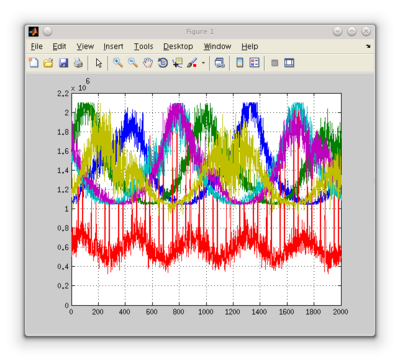Enable the Pan hand tool
This screenshot has width=400, height=361.
148,63
